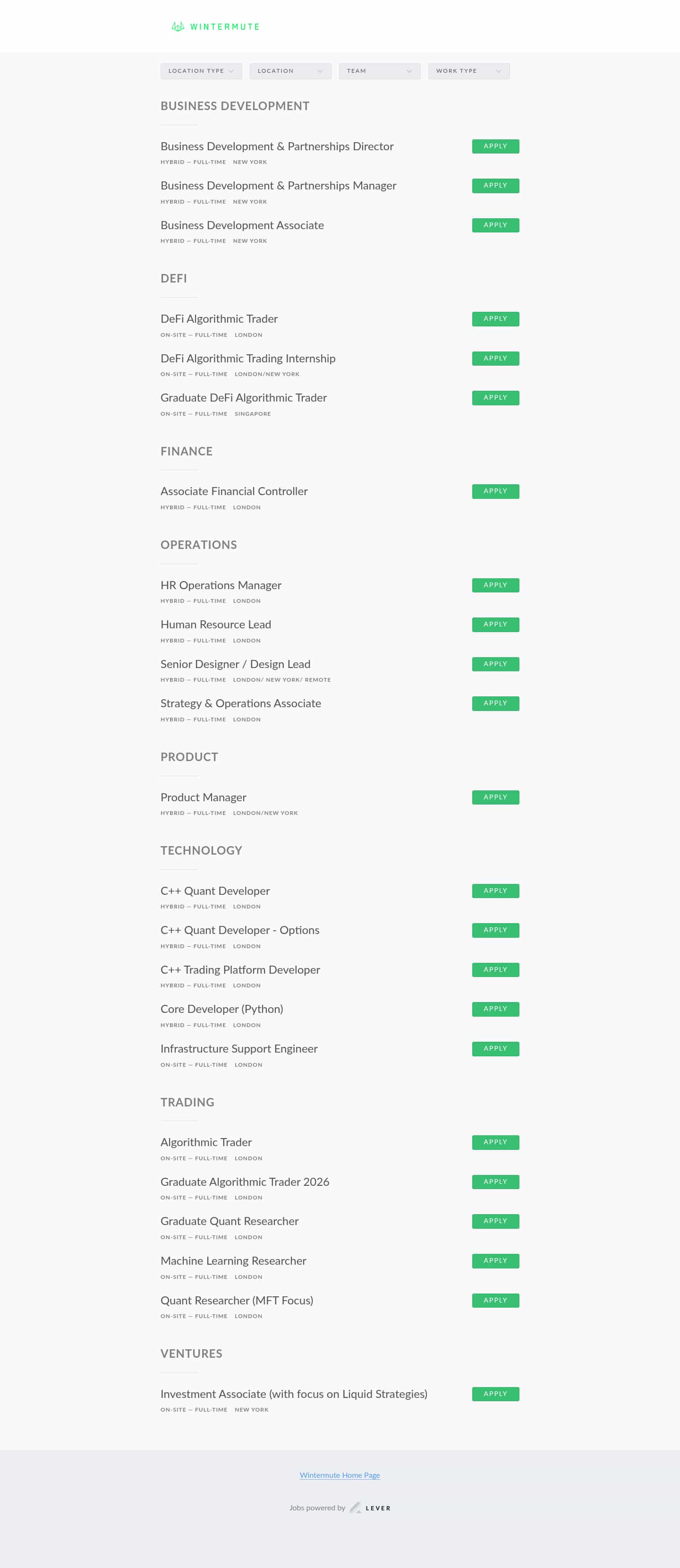
Task: Click the Lever logo in the footer
Action: (x=370, y=1508)
